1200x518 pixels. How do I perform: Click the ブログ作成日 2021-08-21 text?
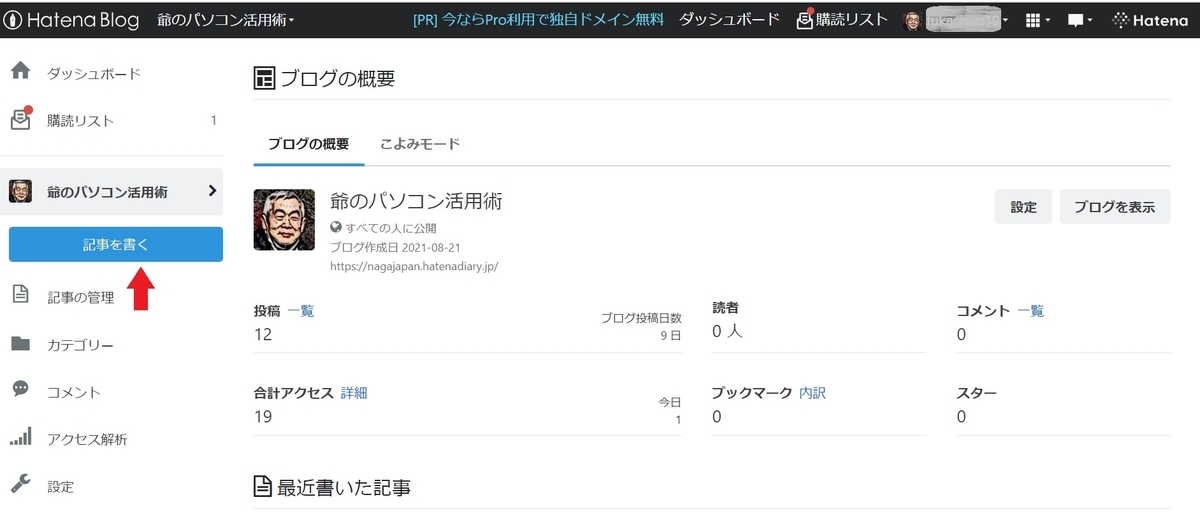(x=397, y=247)
